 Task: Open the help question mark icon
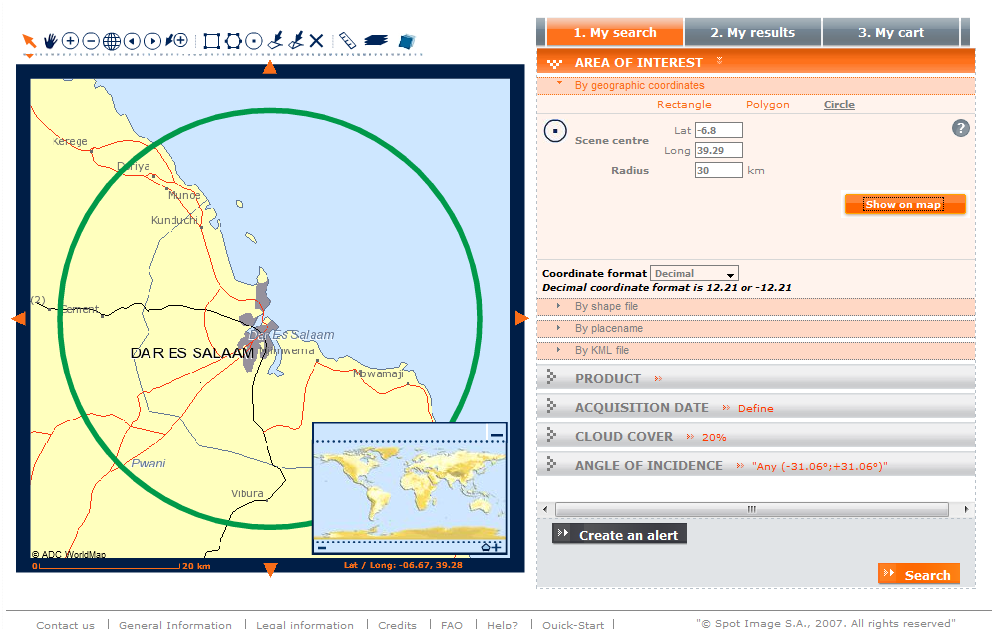pos(961,128)
